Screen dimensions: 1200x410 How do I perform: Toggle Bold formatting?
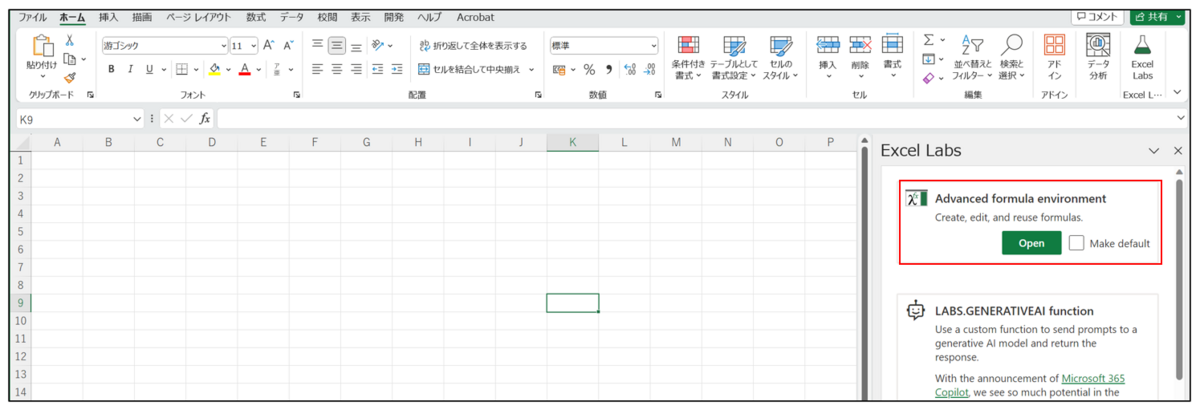(x=112, y=69)
